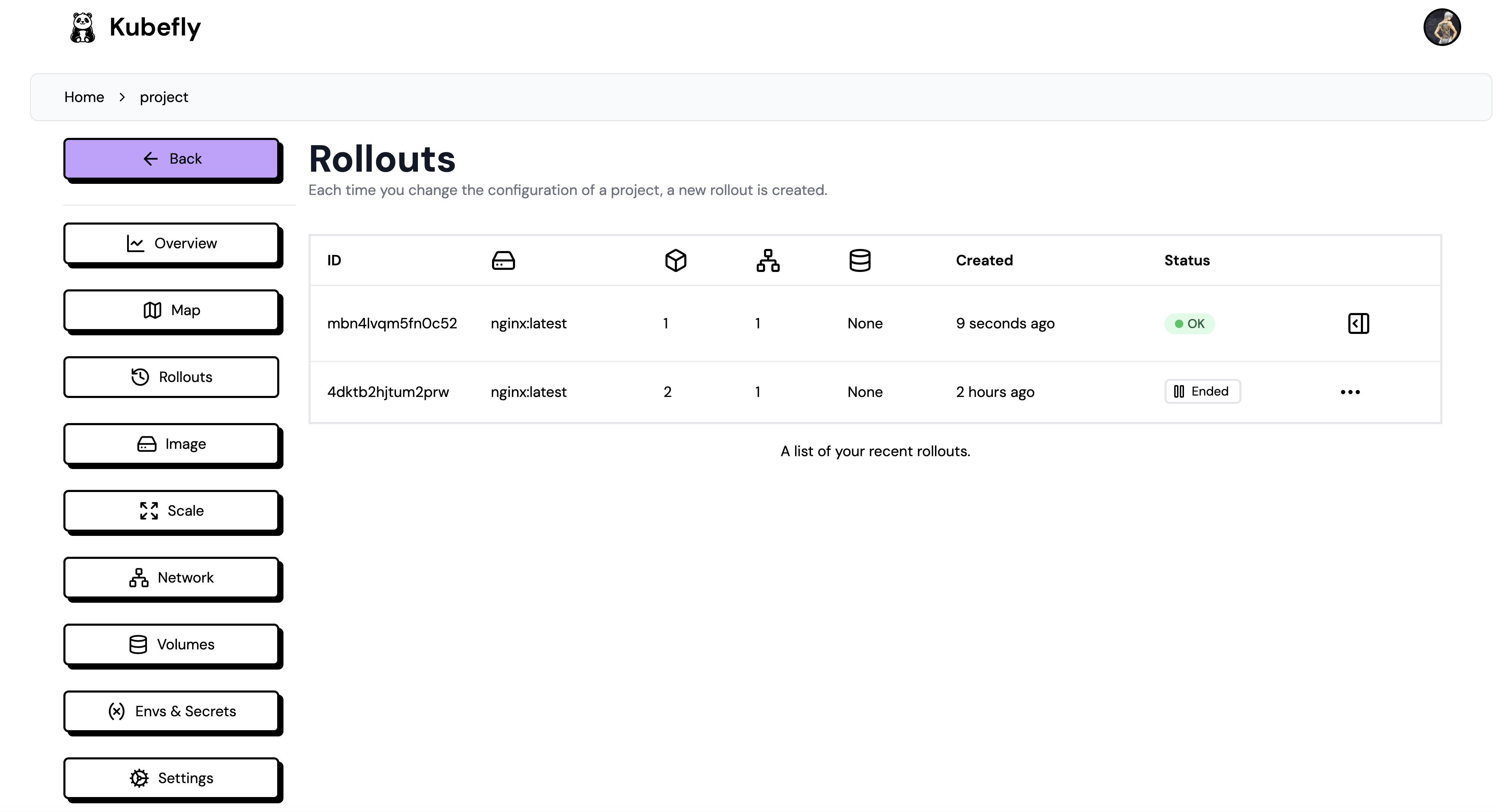This screenshot has width=1496, height=812.
Task: Open project Settings from sidebar
Action: pyautogui.click(x=171, y=778)
